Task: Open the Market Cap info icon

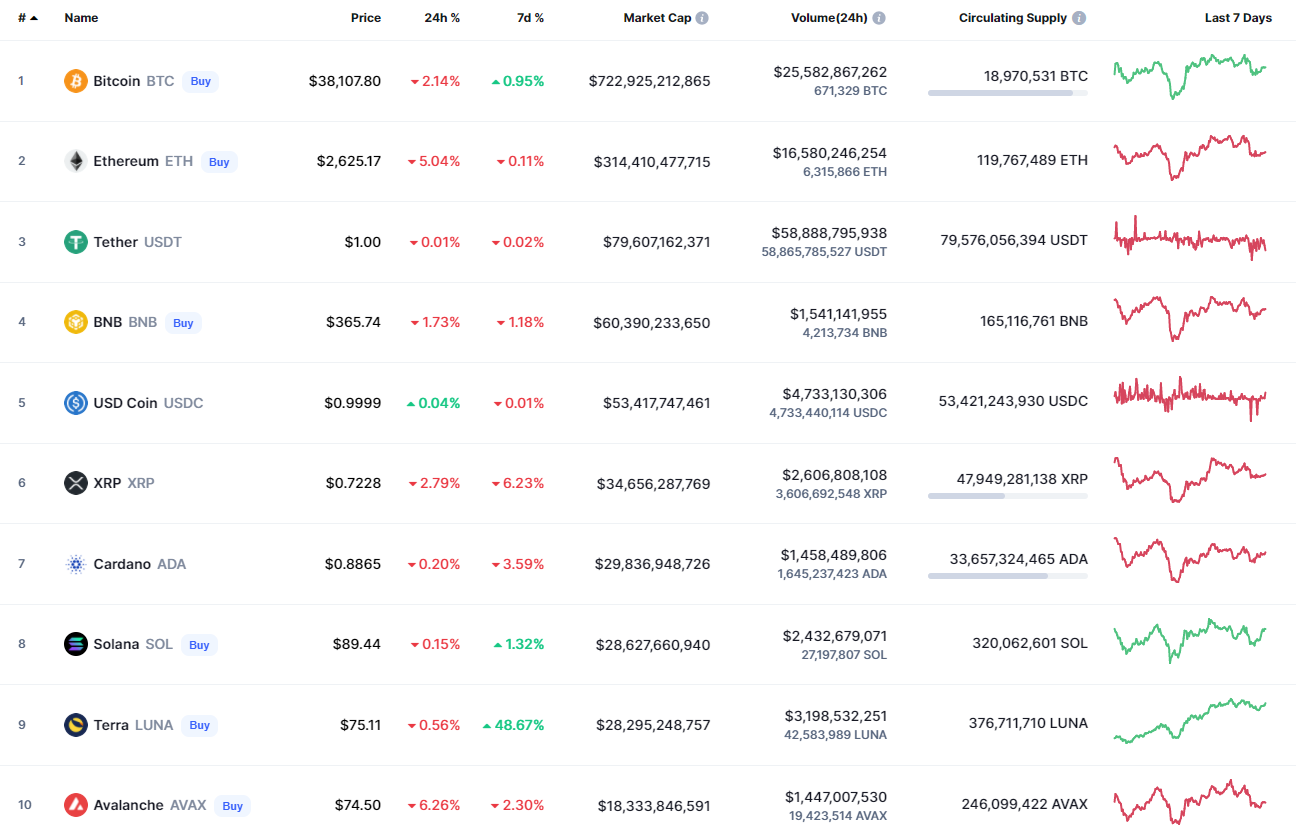Action: pos(703,18)
